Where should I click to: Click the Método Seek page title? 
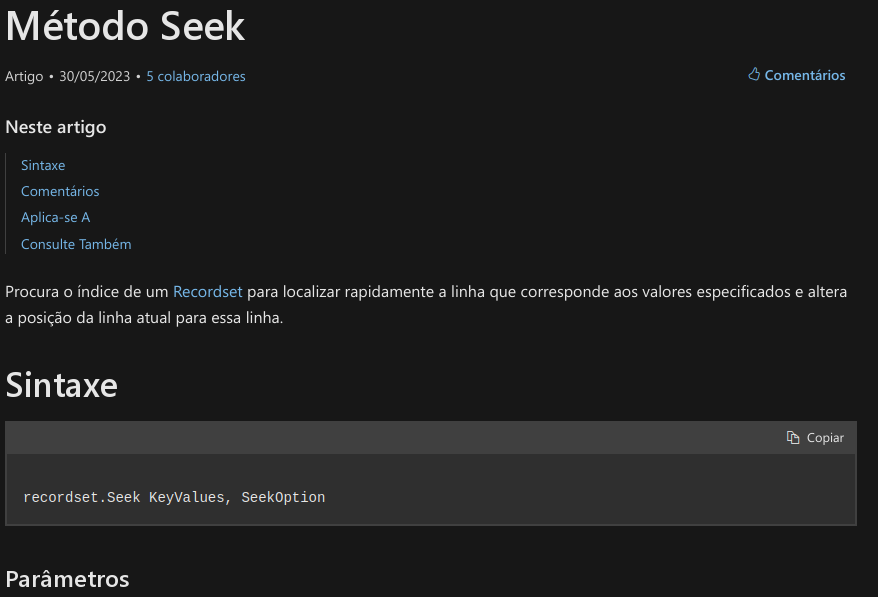[x=125, y=26]
